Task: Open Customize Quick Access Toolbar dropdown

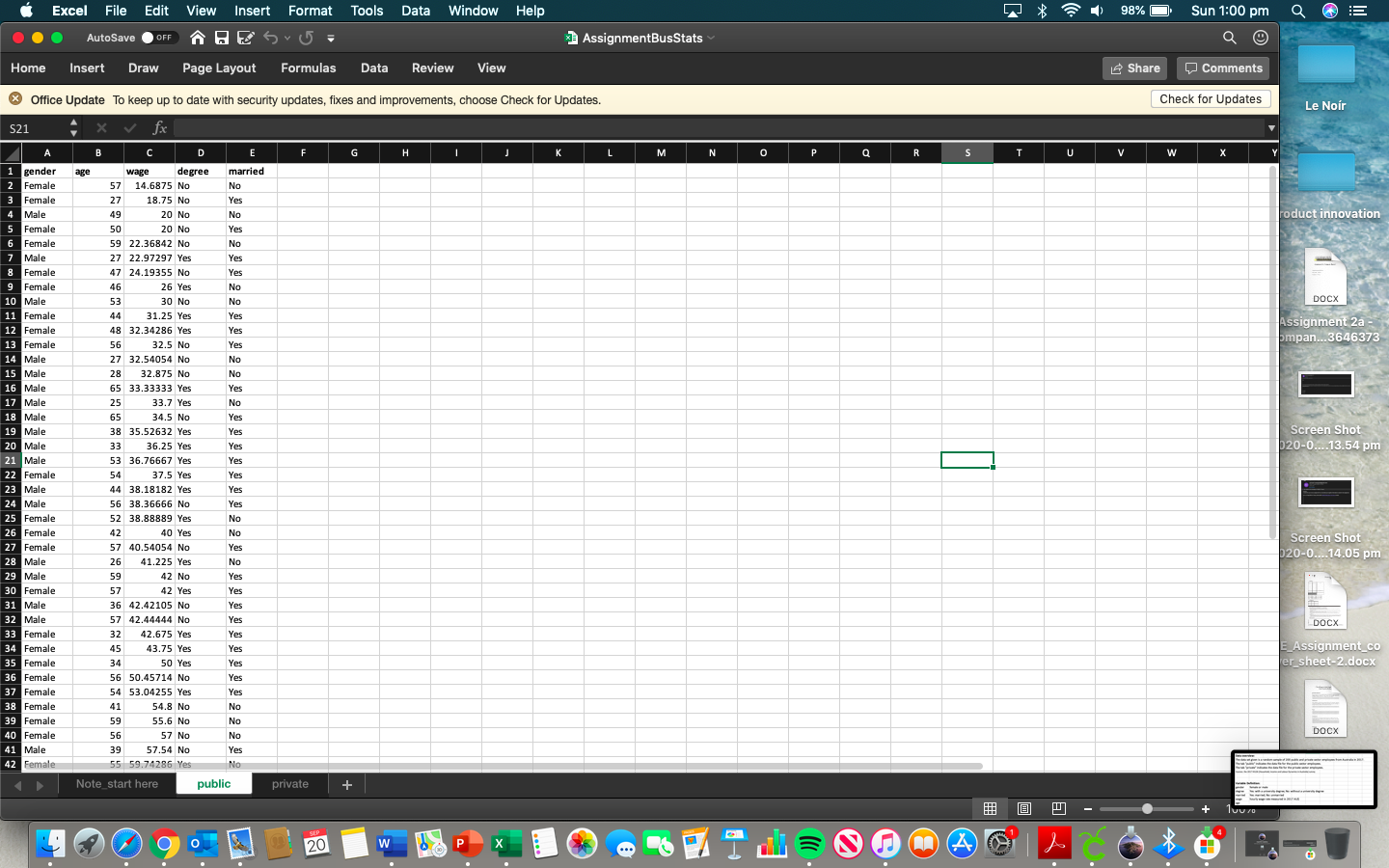Action: click(331, 38)
